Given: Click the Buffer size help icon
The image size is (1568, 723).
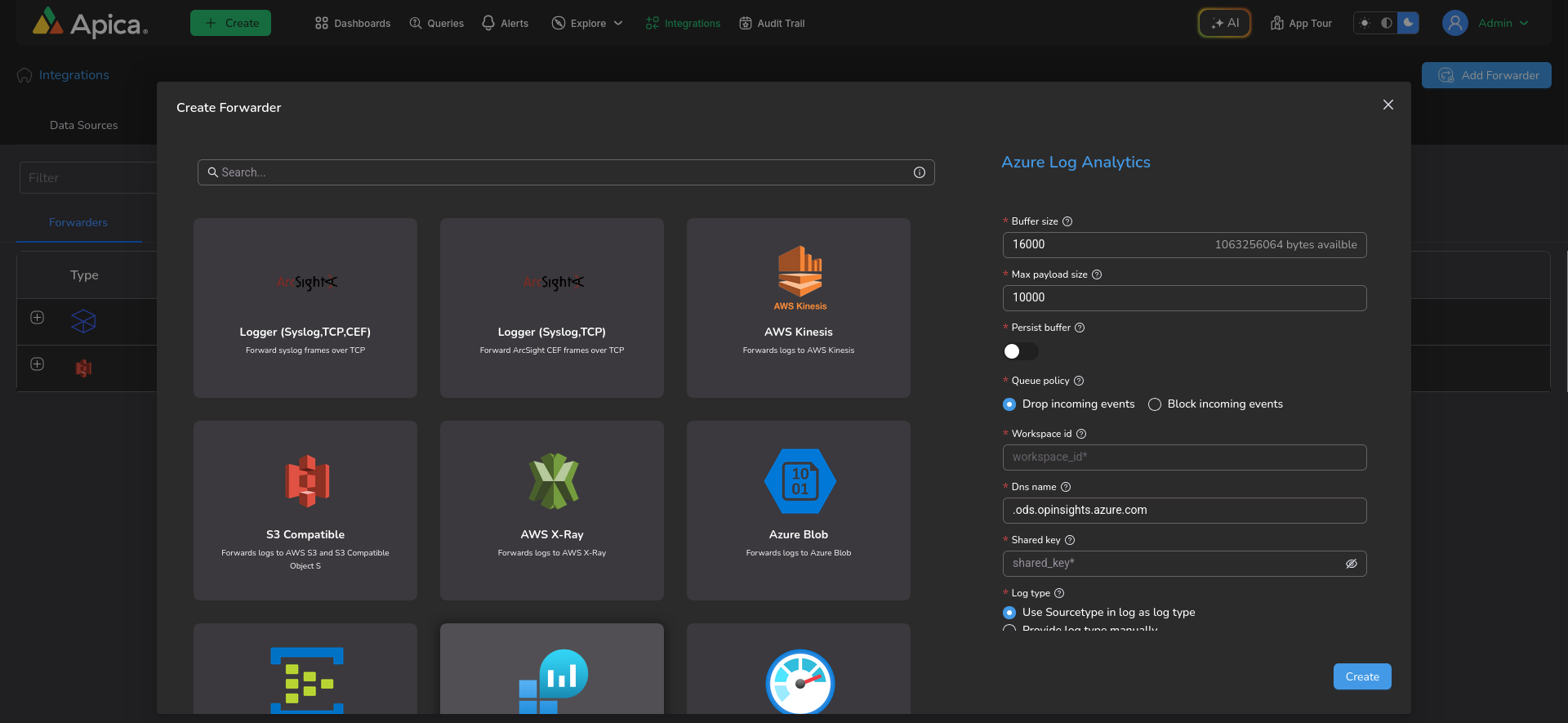Looking at the screenshot, I should 1067,221.
